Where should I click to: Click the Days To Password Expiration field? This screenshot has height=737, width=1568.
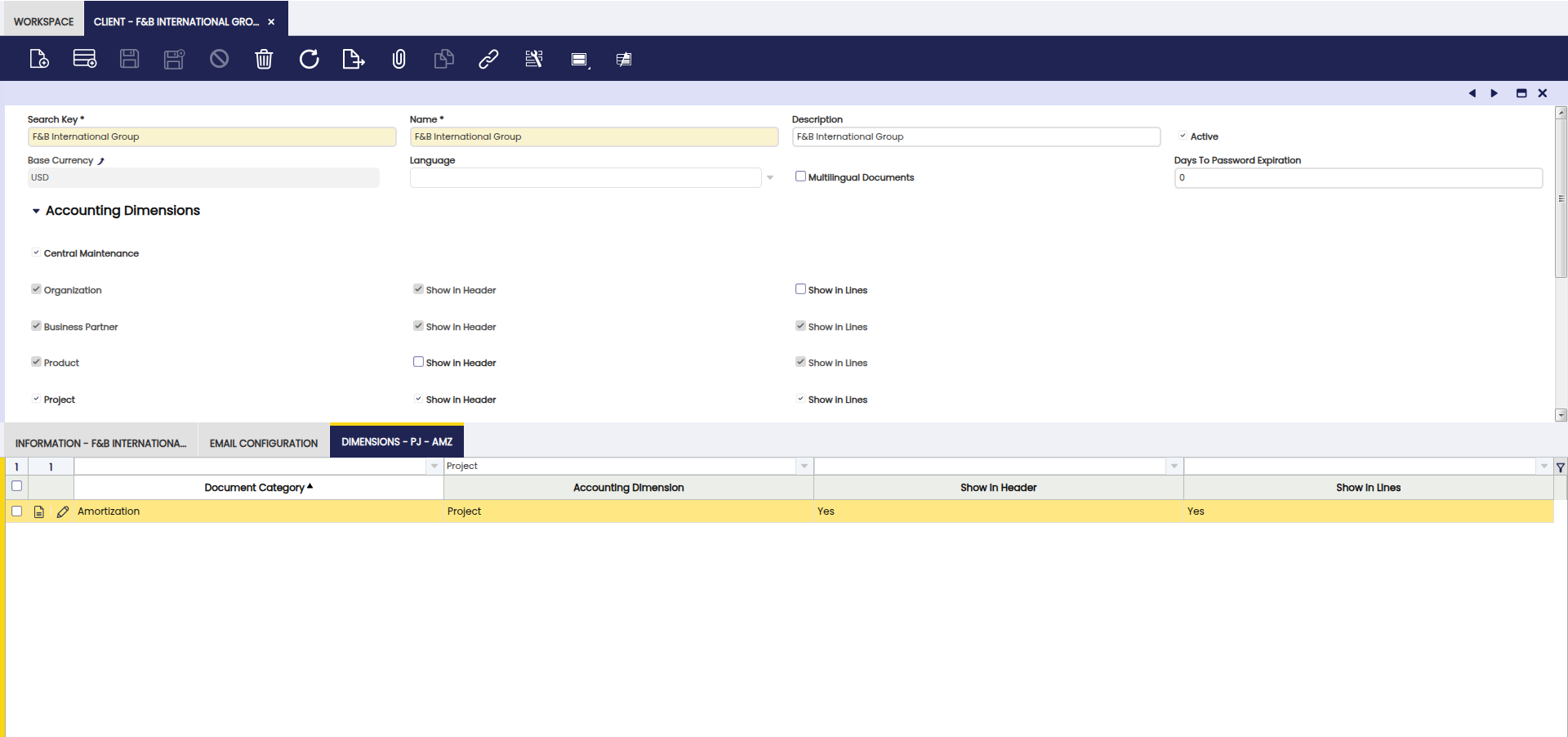coord(1357,177)
